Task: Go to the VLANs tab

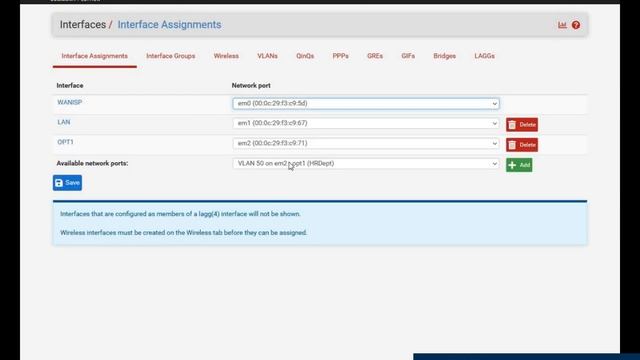Action: tap(267, 56)
